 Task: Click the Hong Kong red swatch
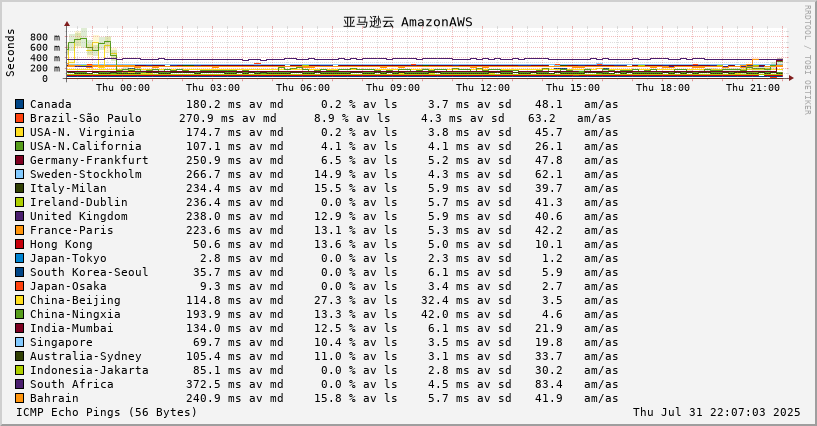point(19,244)
